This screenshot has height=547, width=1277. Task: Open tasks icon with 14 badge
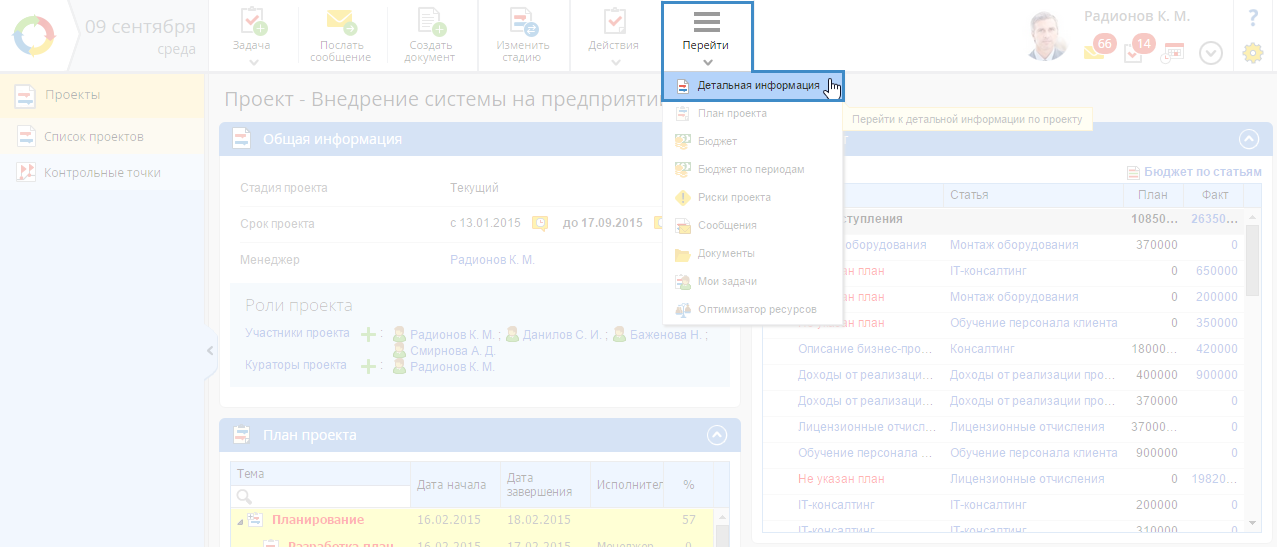click(x=1135, y=50)
